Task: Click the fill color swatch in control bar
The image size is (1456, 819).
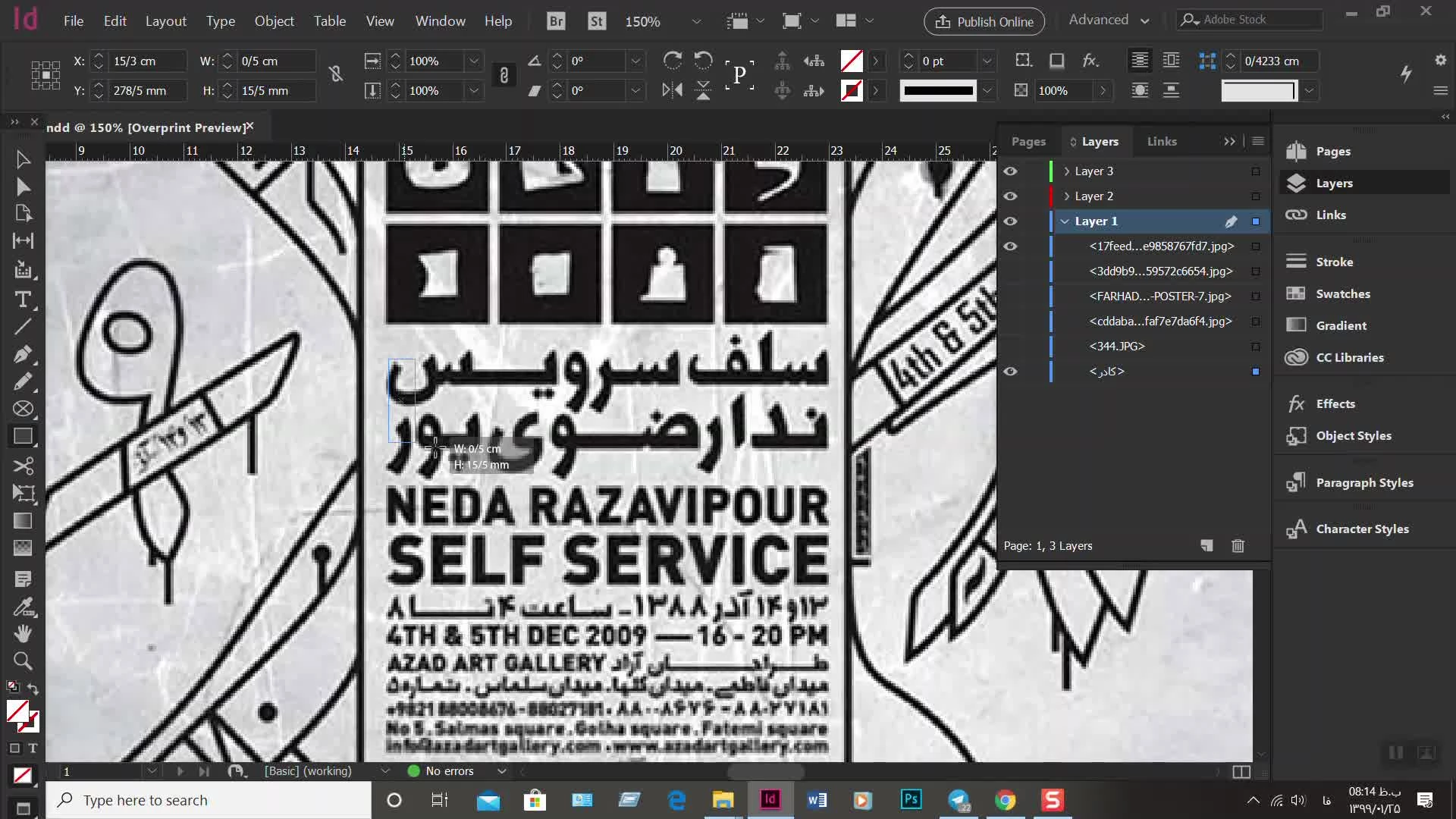Action: (x=852, y=61)
